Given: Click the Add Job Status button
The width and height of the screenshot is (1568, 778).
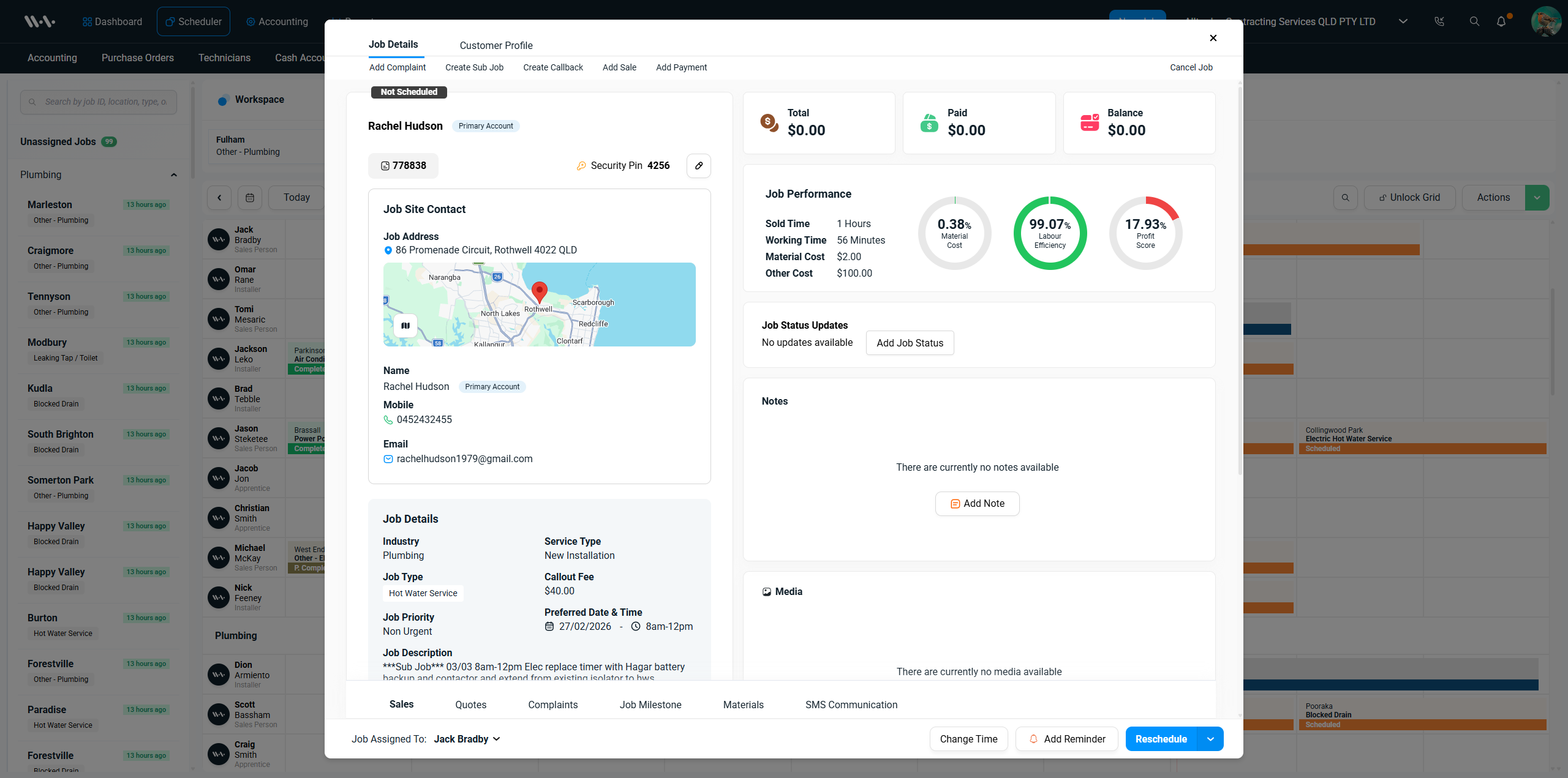Looking at the screenshot, I should click(910, 343).
